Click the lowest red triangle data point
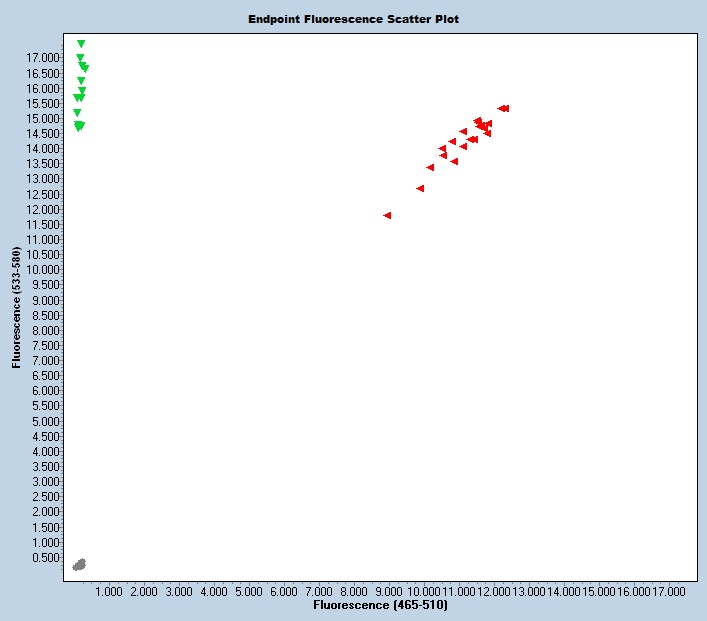This screenshot has height=621, width=707. pos(387,215)
